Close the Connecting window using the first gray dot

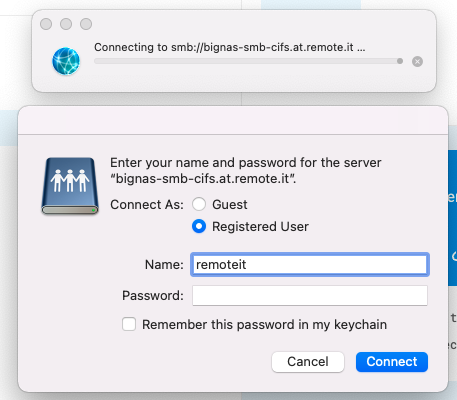tap(46, 24)
